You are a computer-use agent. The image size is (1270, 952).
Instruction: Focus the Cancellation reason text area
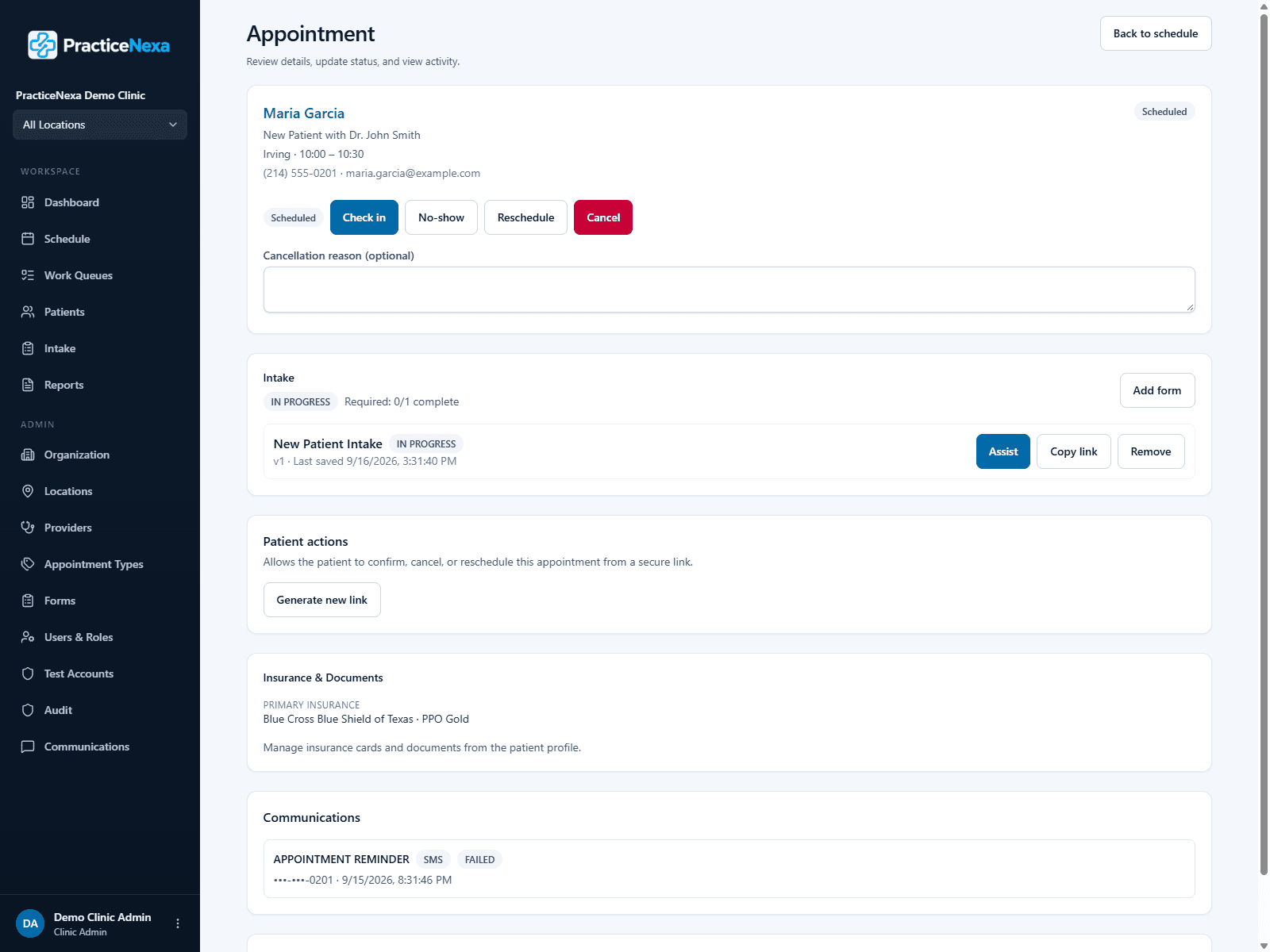point(729,290)
